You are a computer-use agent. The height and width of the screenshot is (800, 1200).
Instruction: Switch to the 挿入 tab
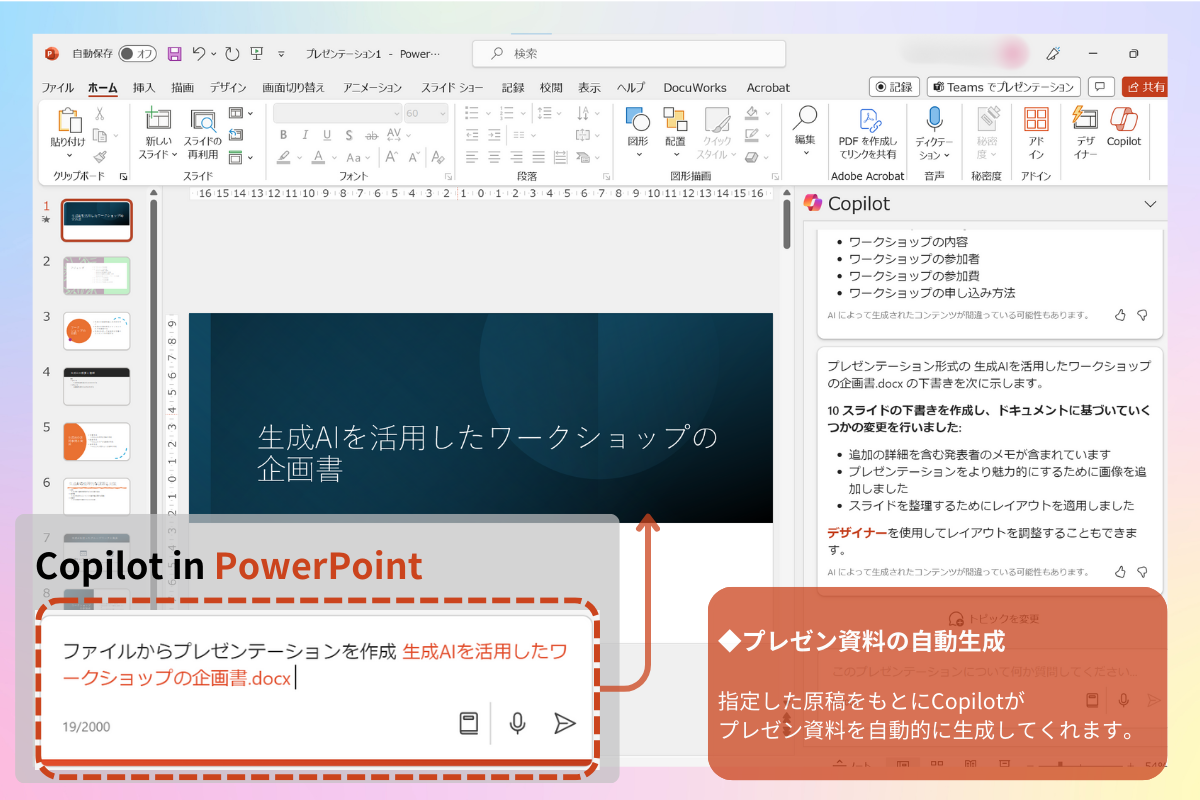point(144,88)
